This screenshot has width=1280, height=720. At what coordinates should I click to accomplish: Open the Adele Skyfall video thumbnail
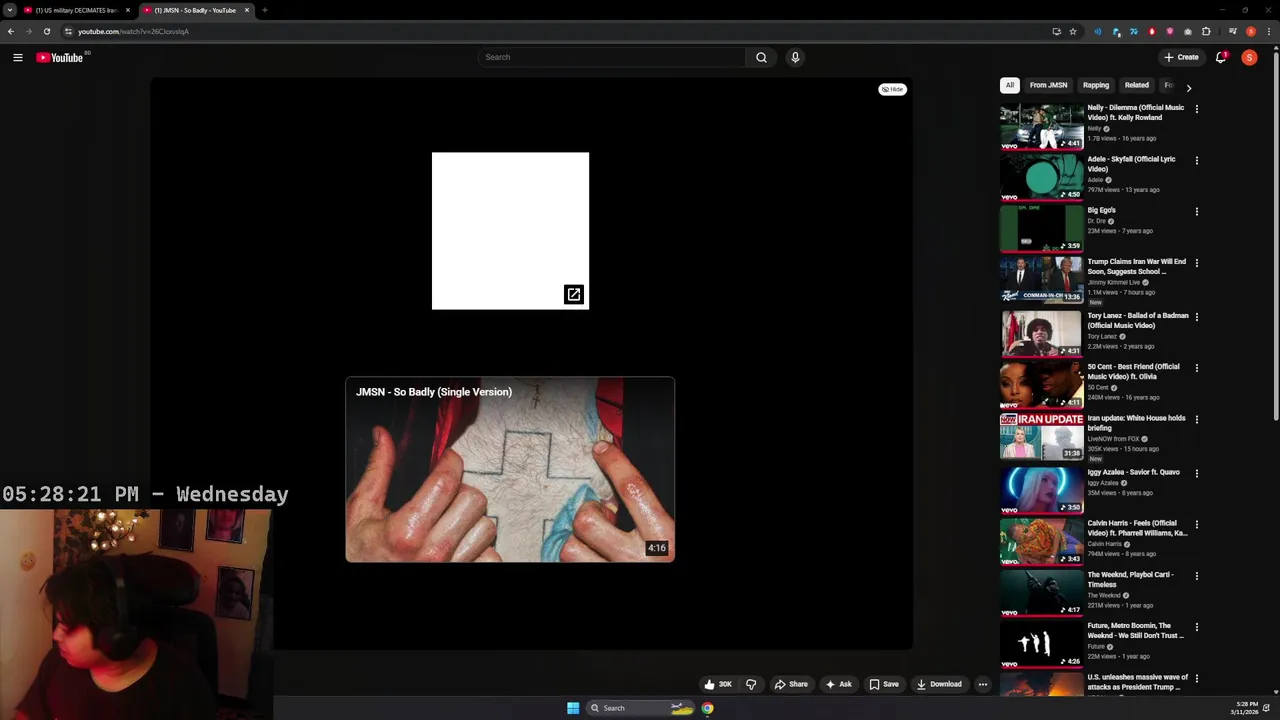tap(1041, 177)
